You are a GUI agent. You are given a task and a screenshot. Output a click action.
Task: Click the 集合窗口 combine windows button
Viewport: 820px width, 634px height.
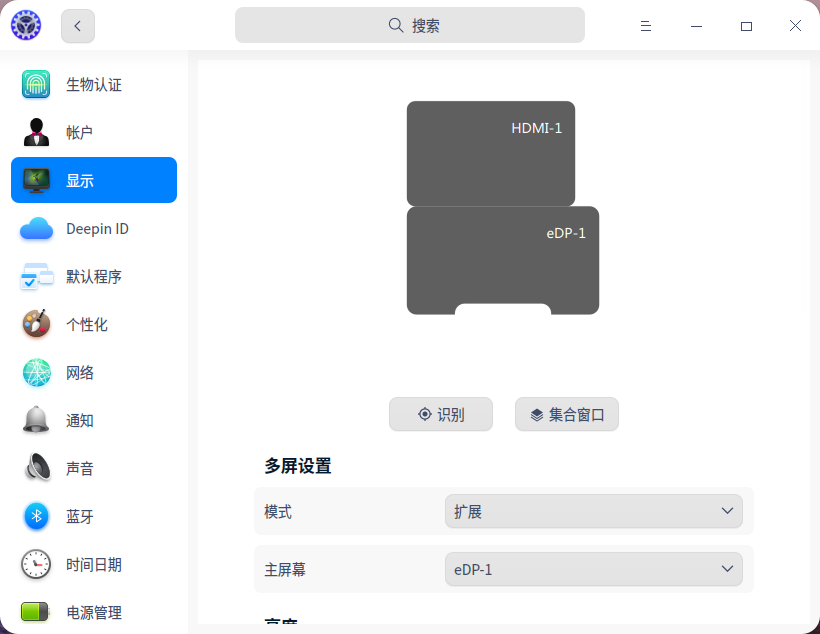click(x=566, y=414)
